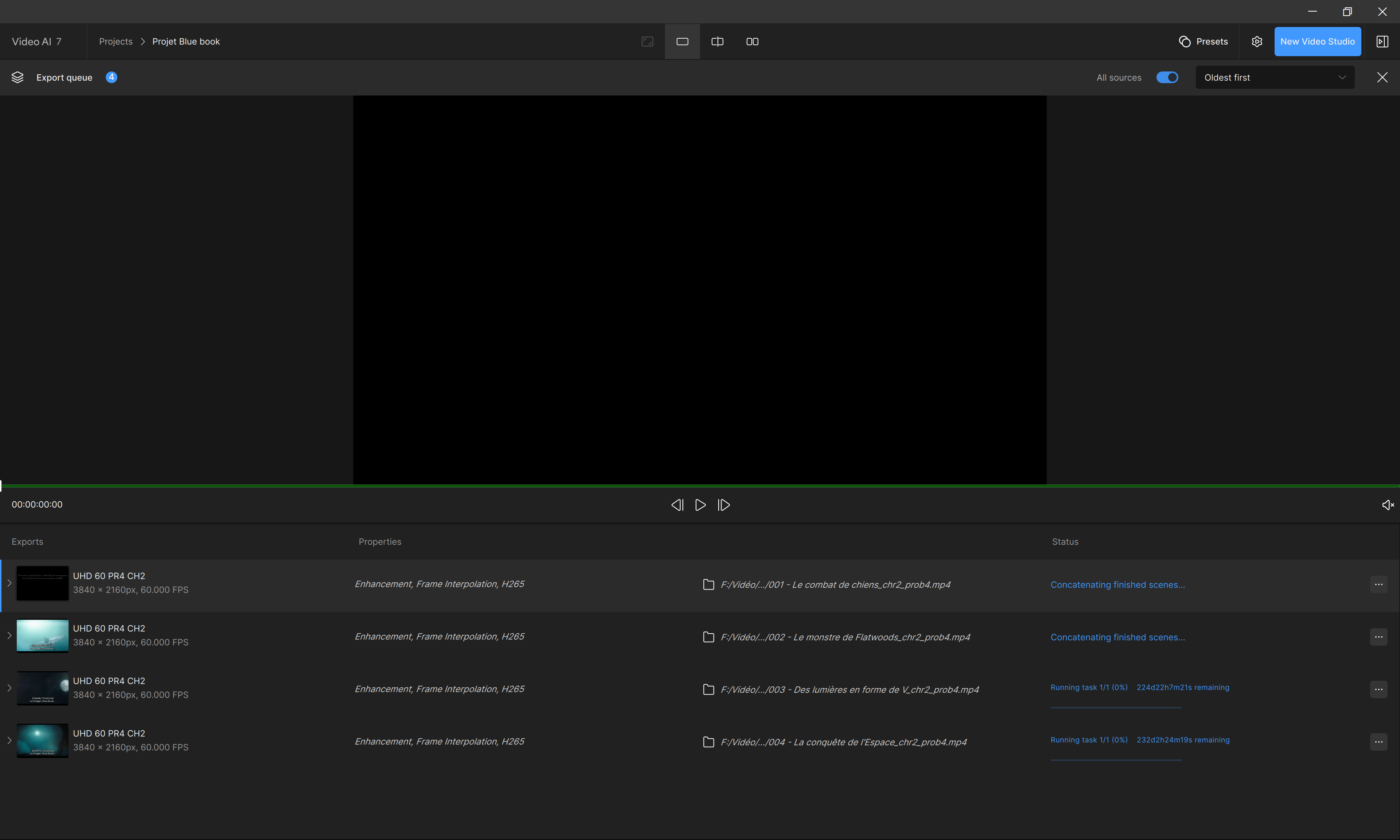Click the Export queue layers icon
This screenshot has height=840, width=1400.
17,78
